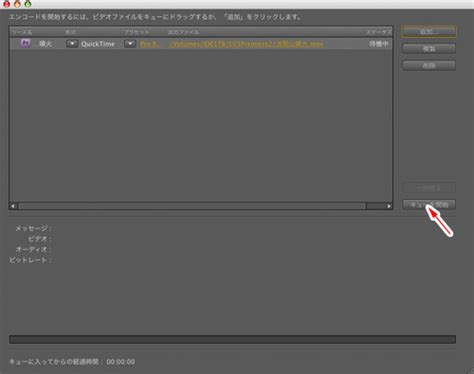Select the source name ending in 噴火

(43, 44)
